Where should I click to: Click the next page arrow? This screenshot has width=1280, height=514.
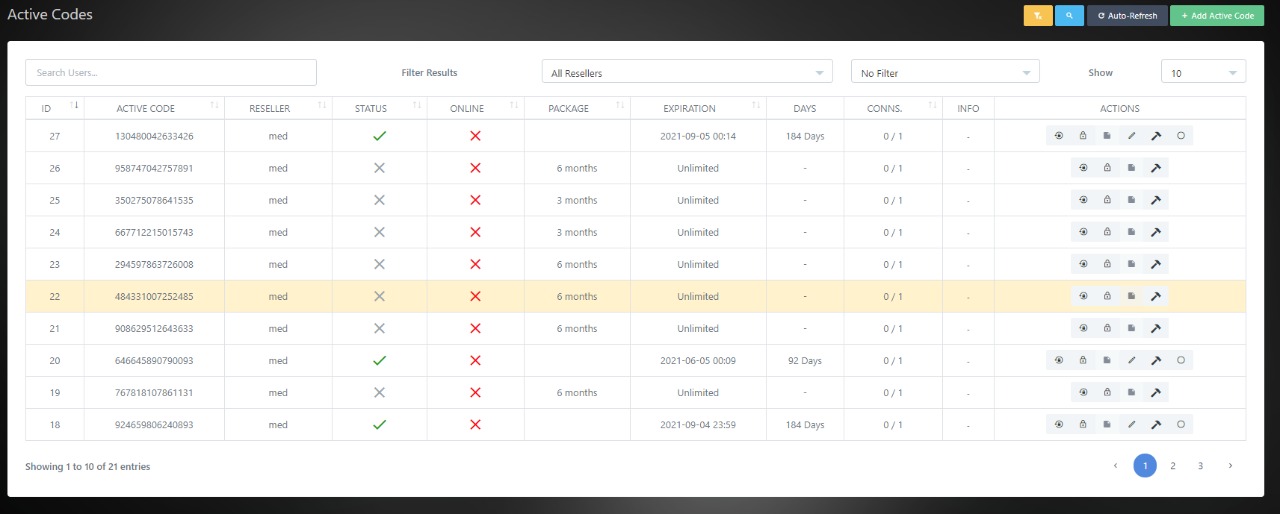(x=1230, y=465)
